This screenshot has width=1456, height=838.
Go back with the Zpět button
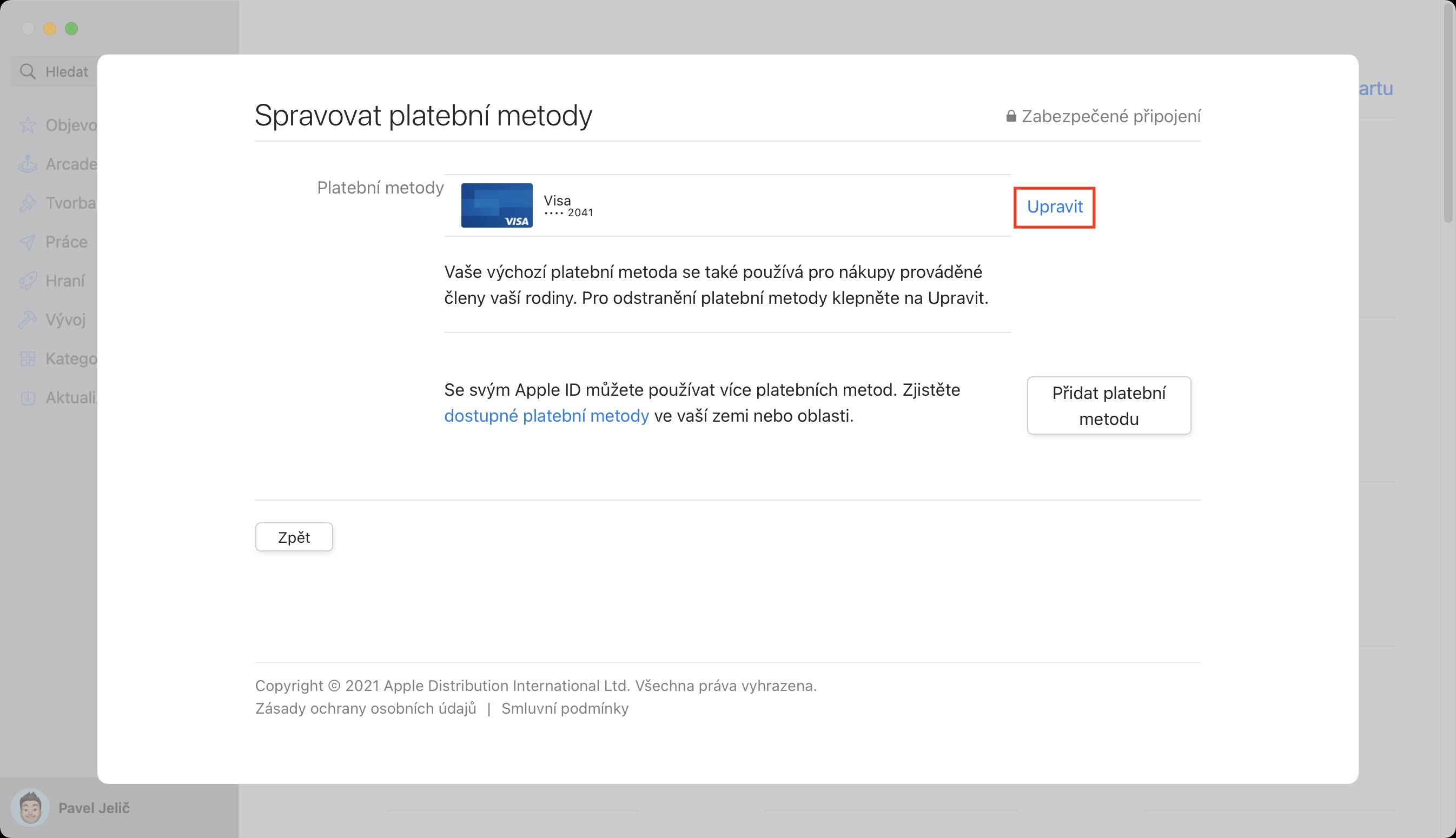tap(294, 537)
